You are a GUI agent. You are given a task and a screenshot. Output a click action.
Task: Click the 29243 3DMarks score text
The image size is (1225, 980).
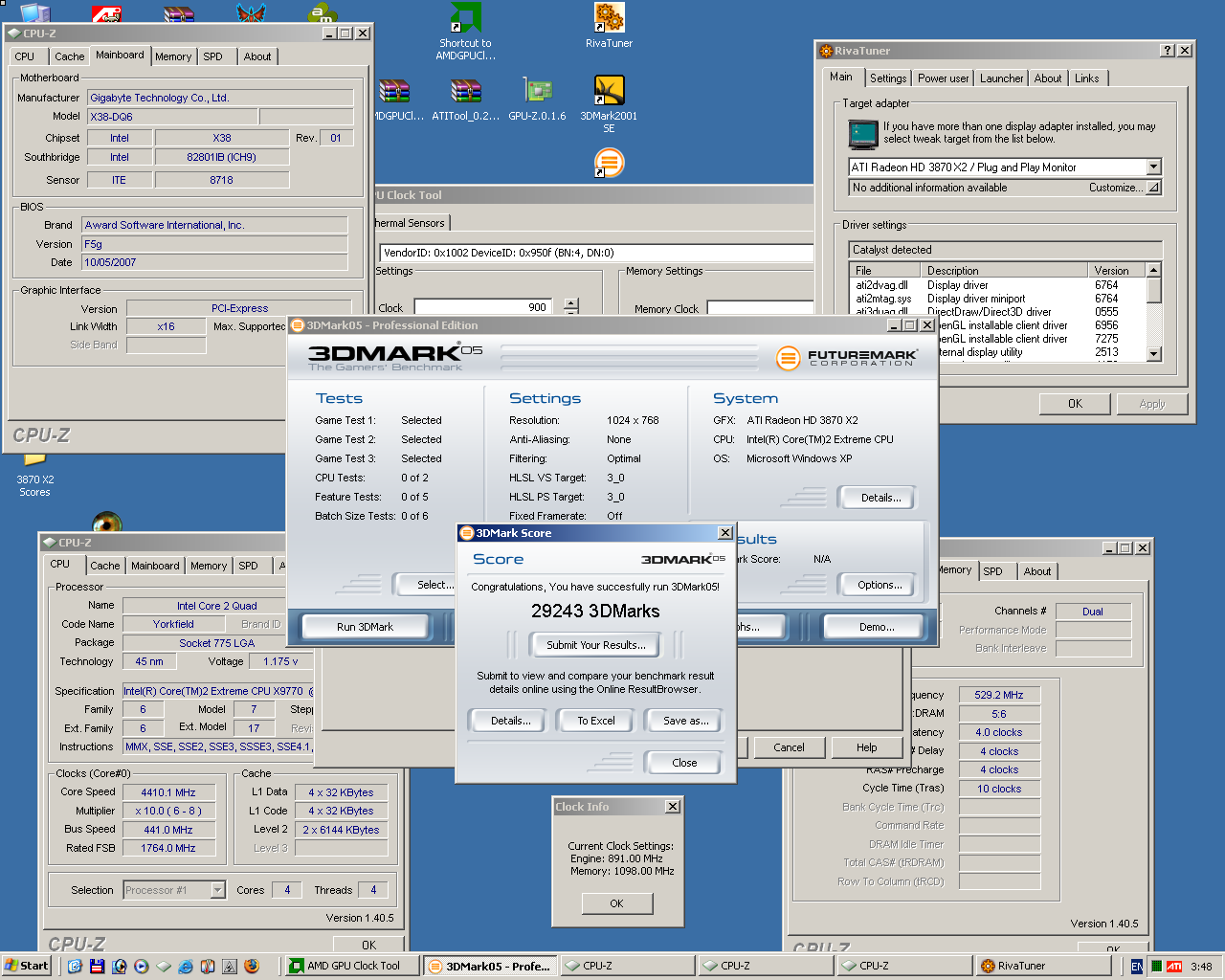click(x=595, y=611)
